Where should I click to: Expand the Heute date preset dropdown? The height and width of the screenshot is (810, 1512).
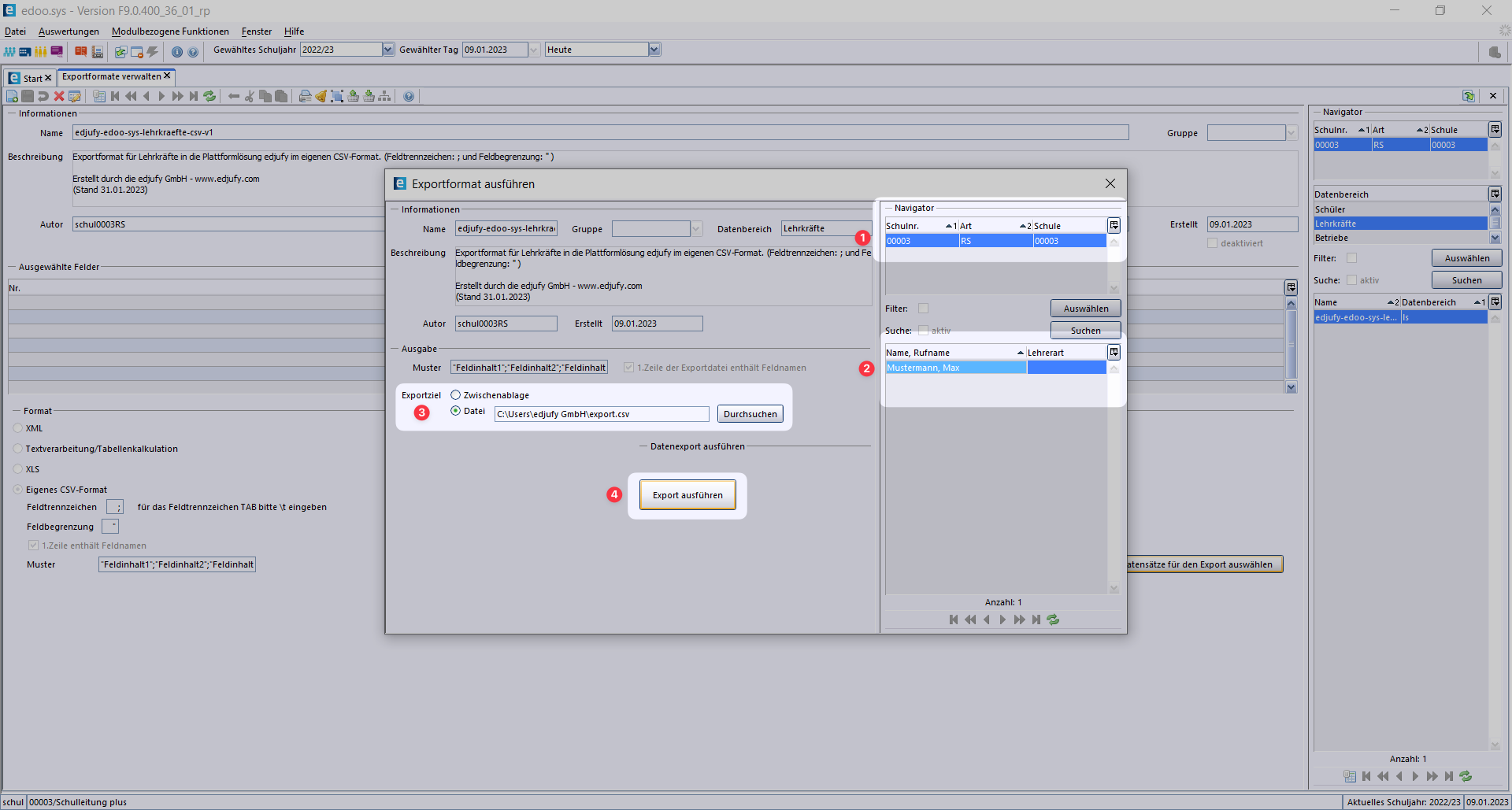(x=654, y=50)
